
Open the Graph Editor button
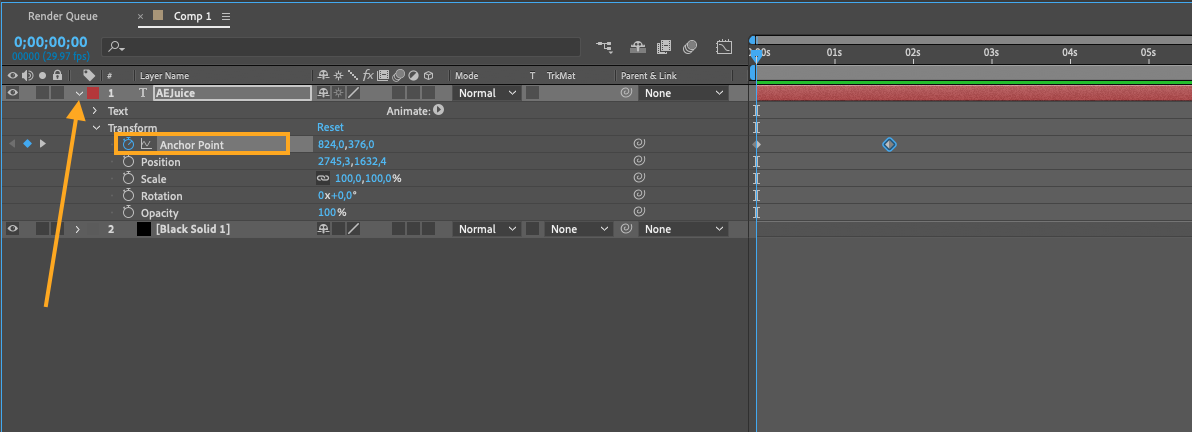point(724,47)
